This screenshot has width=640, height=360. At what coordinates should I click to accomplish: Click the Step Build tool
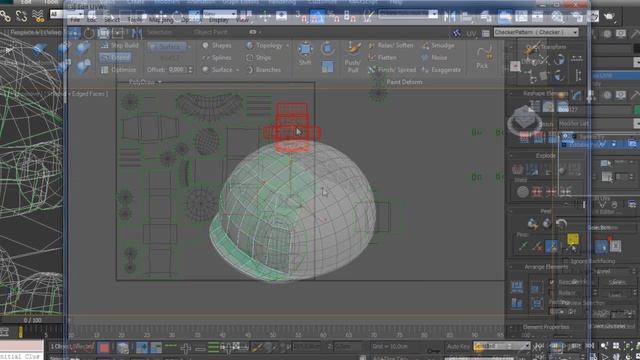(120, 45)
